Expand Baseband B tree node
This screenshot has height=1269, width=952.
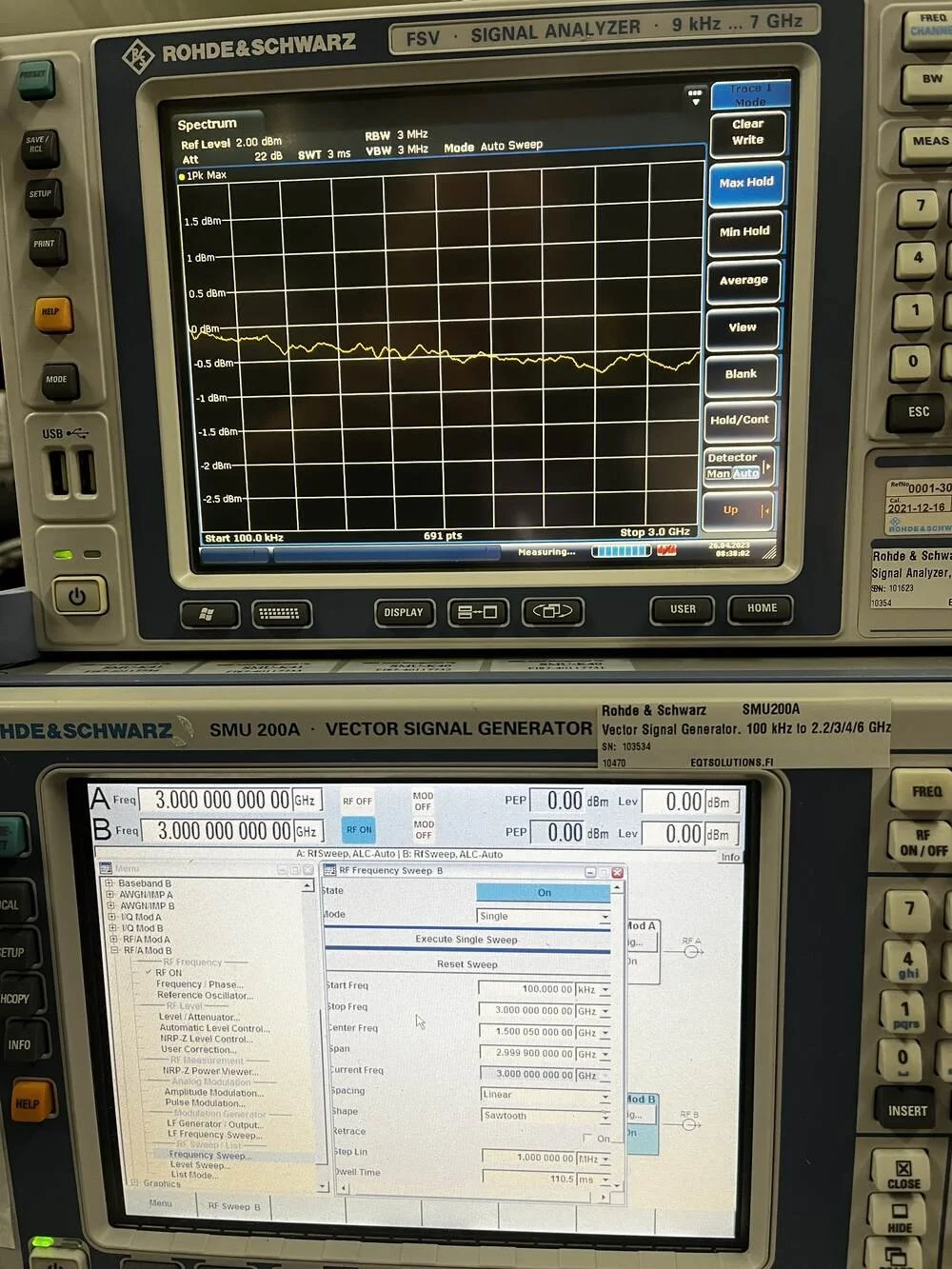coord(109,883)
